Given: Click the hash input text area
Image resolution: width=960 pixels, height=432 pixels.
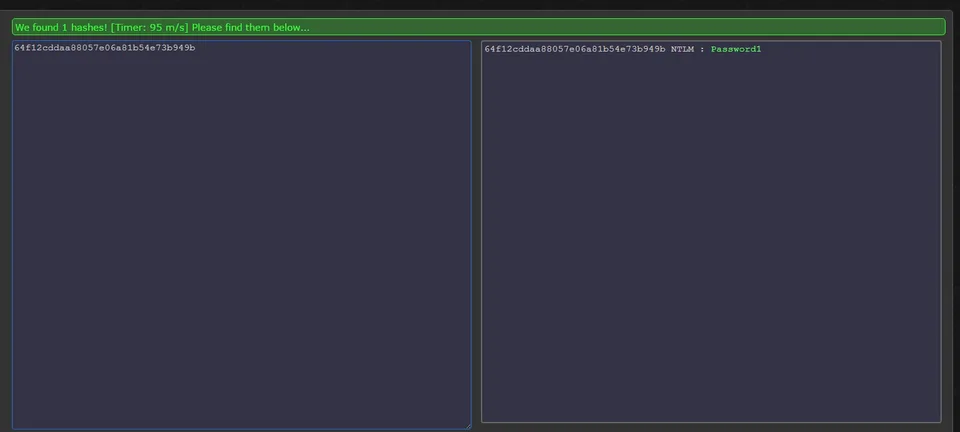Looking at the screenshot, I should tap(241, 235).
